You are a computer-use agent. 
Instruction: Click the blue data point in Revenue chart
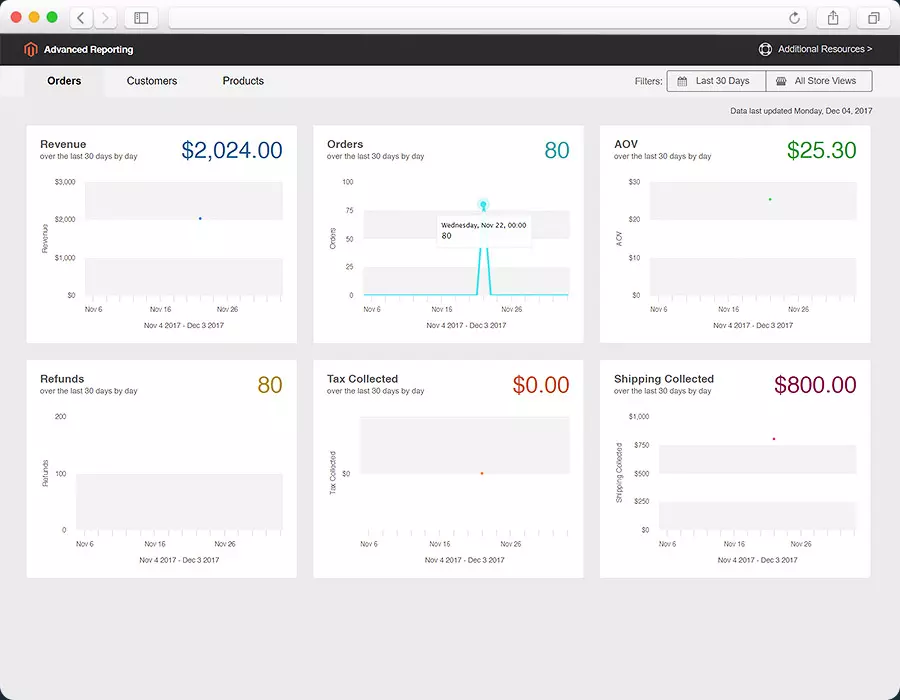[x=200, y=219]
